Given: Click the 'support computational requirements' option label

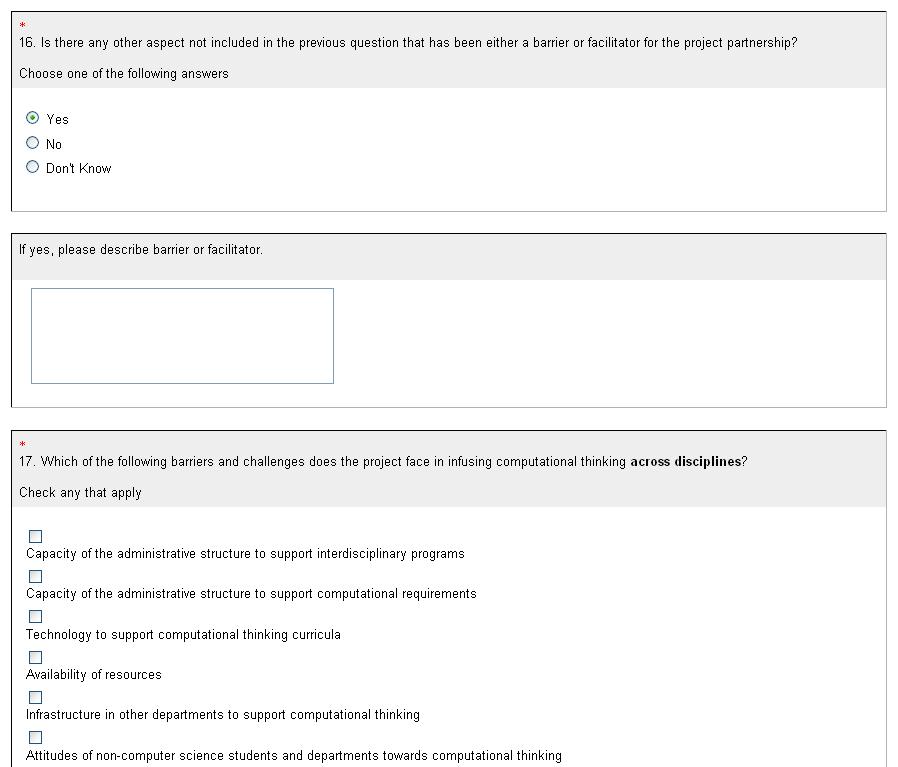Looking at the screenshot, I should [251, 594].
